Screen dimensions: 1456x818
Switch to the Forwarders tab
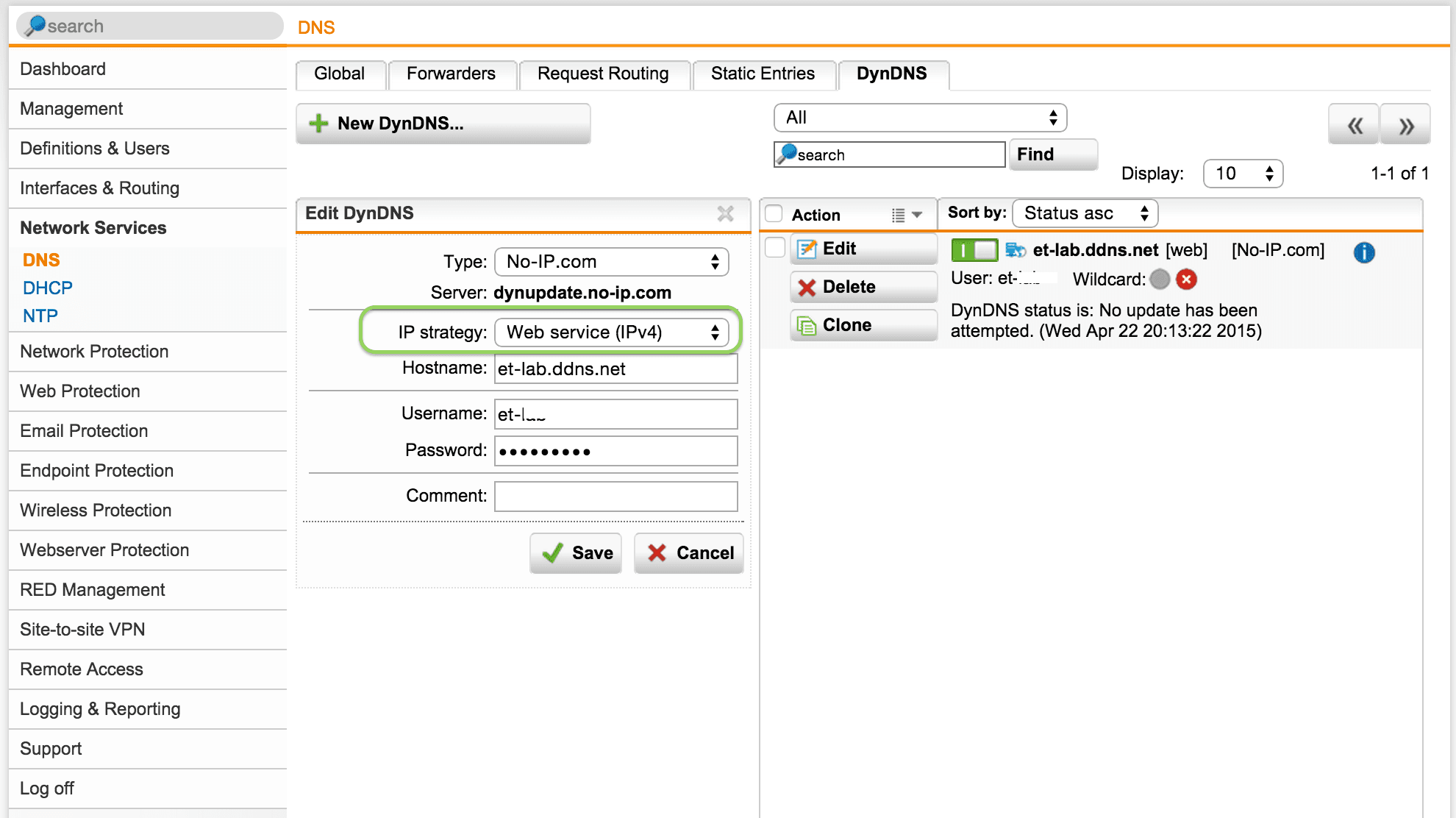(452, 74)
